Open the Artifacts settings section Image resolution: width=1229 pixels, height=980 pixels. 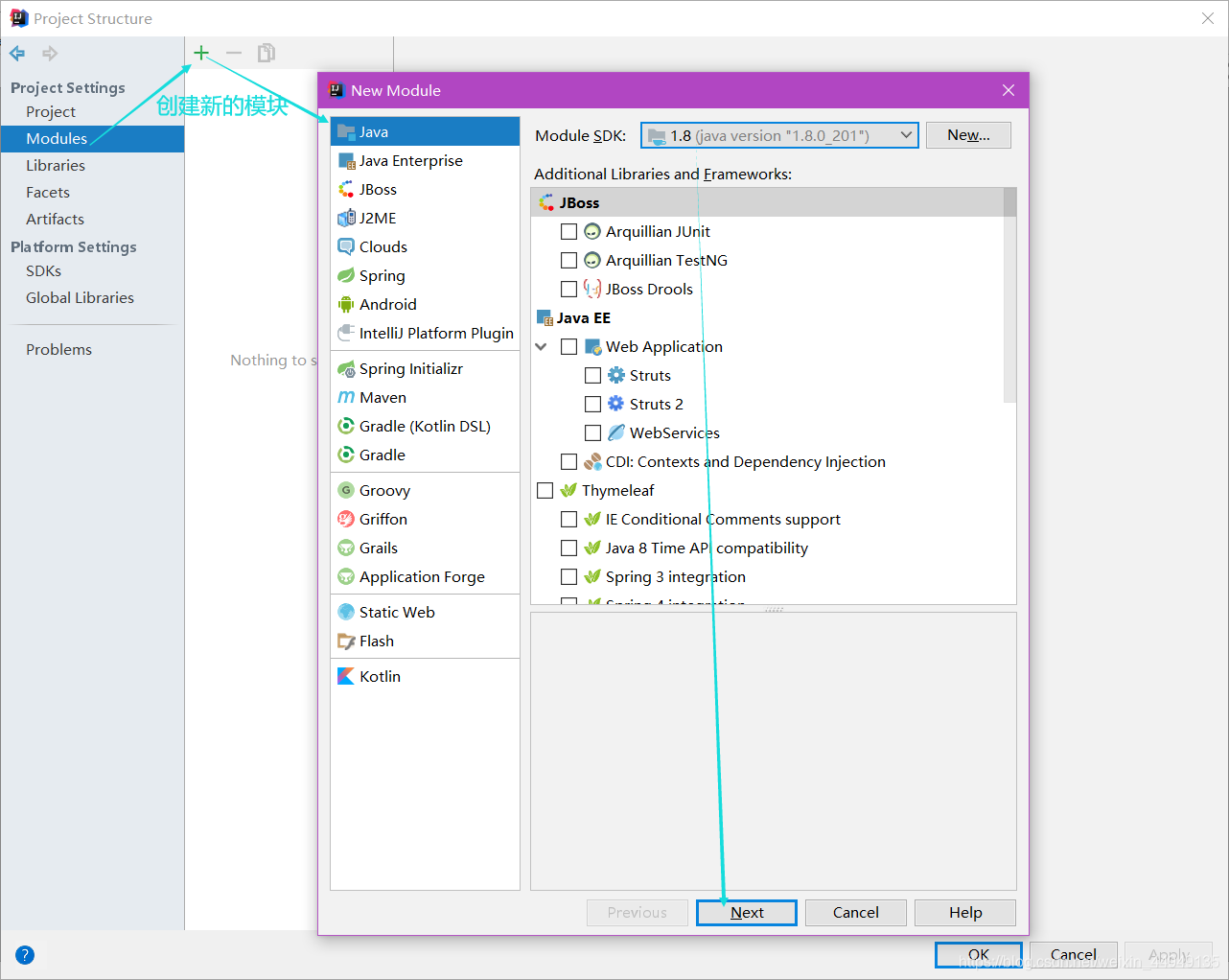[x=55, y=219]
